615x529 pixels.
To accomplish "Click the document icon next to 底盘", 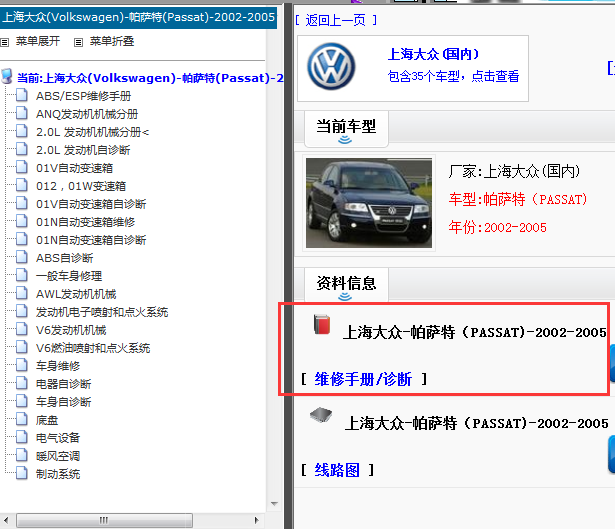I will (x=22, y=420).
